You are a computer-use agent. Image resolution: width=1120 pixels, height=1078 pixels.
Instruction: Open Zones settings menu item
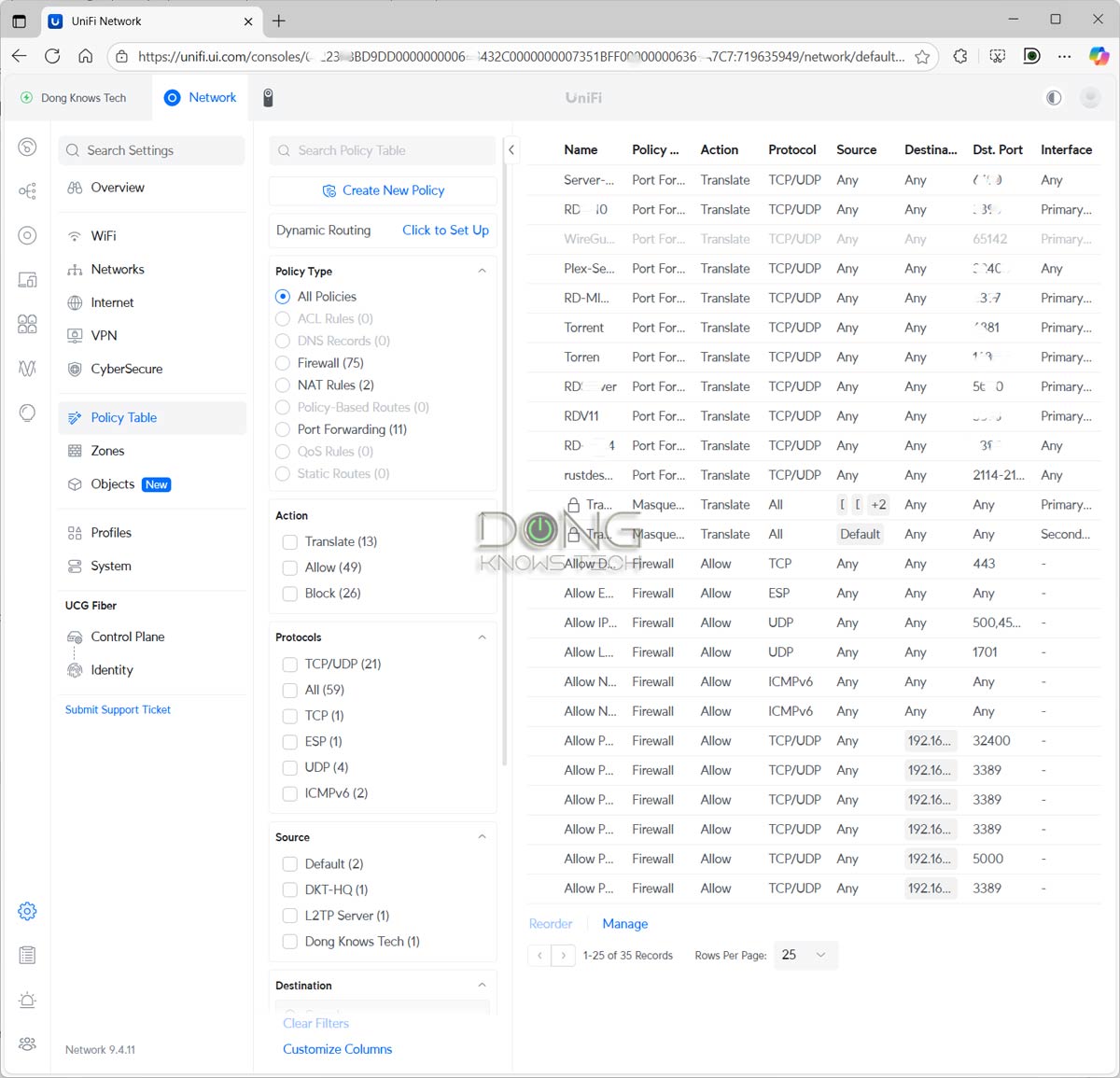pos(151,451)
